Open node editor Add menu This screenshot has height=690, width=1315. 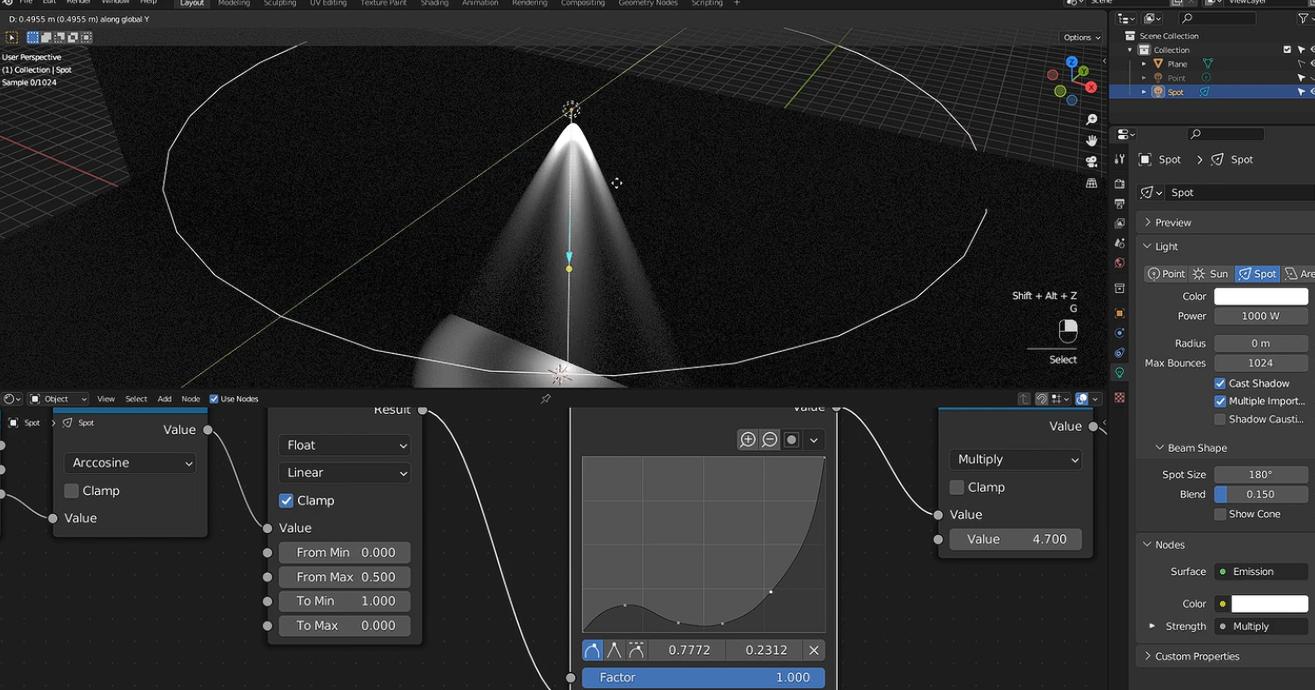pos(164,399)
